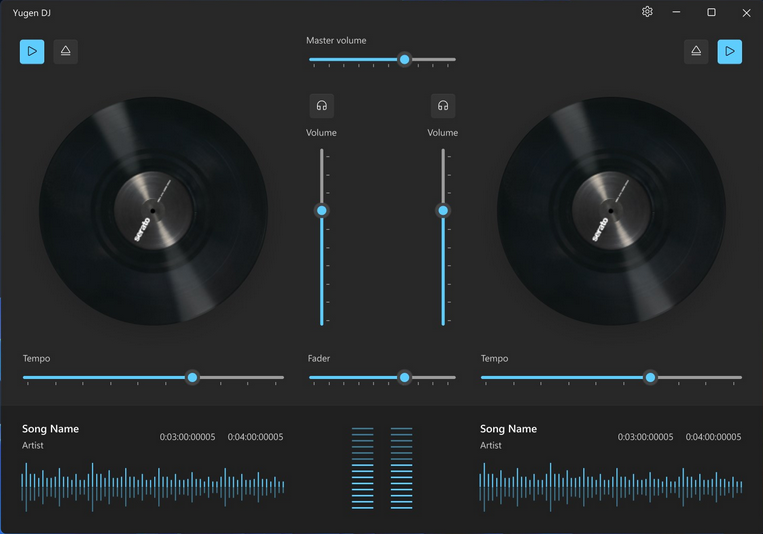
Task: Click right deck total time 0:04:00:00005
Action: 713,437
